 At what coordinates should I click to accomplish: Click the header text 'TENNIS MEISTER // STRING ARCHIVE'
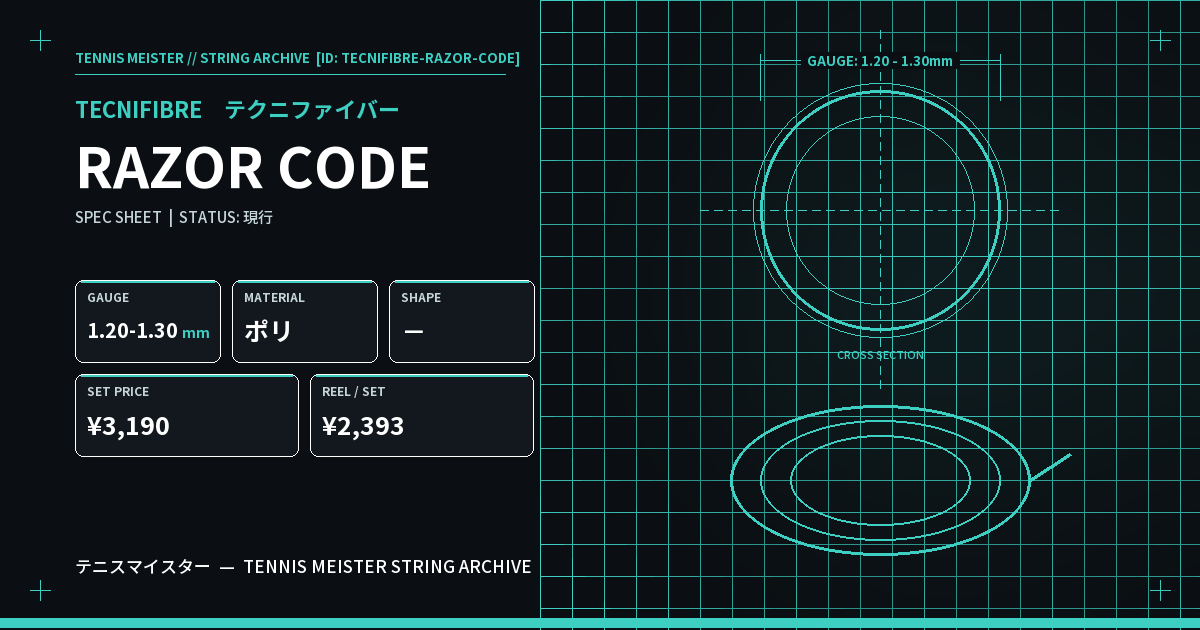(x=192, y=58)
